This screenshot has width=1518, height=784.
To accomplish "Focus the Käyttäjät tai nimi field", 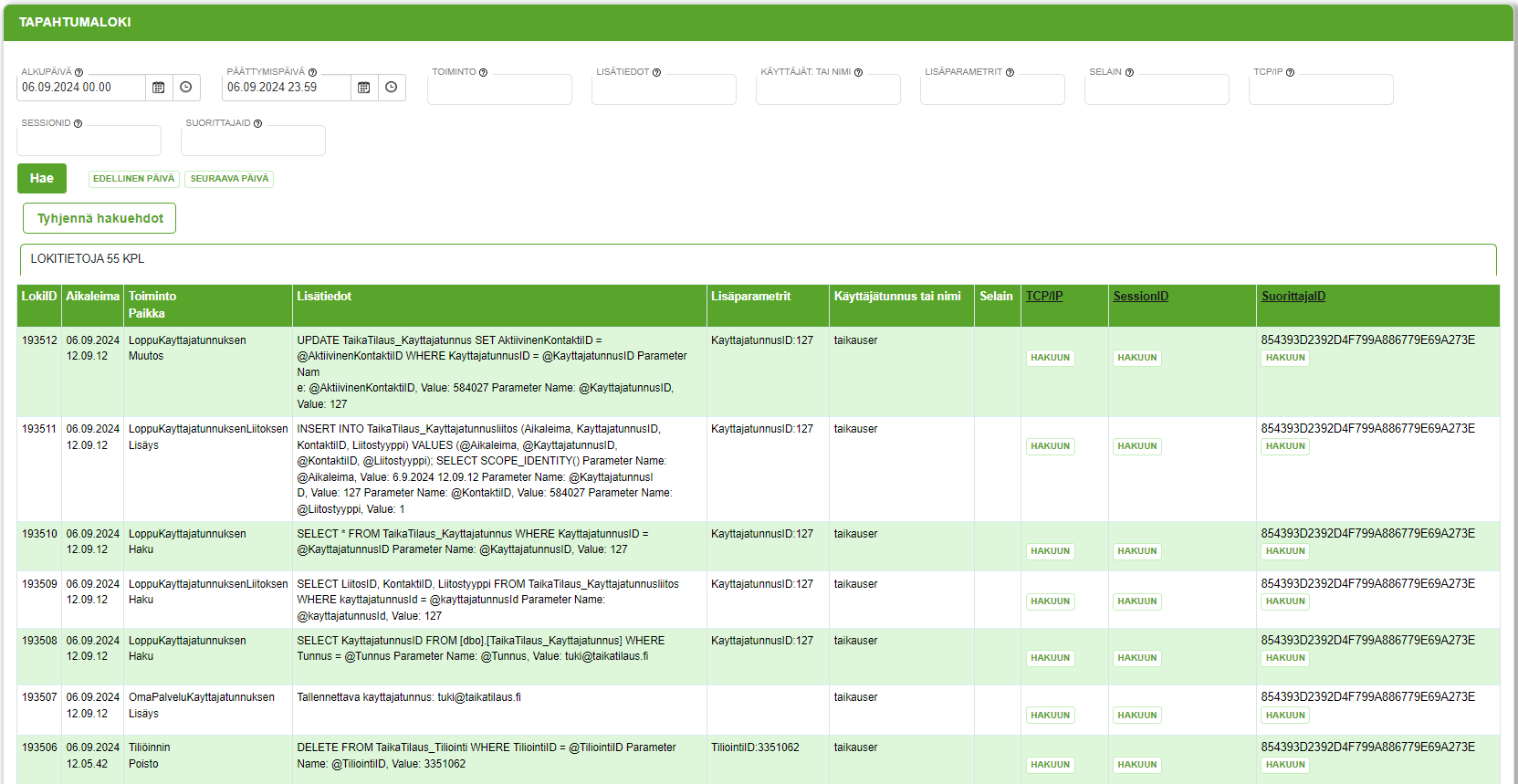I will point(828,89).
